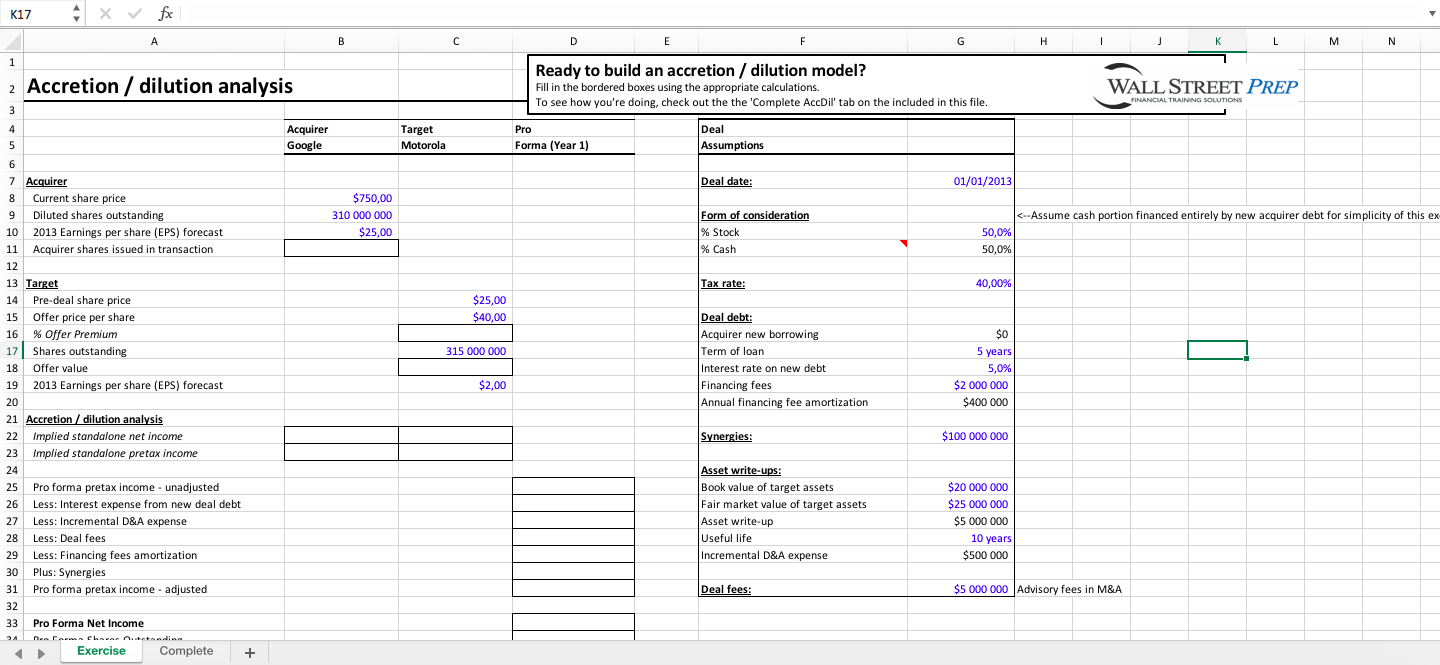Click the Advisory fees in M&A note
The width and height of the screenshot is (1440, 665).
tap(1069, 589)
